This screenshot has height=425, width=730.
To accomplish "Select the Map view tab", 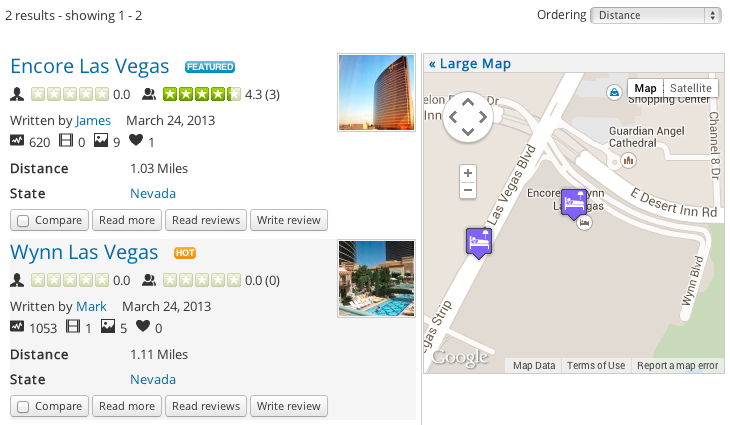I will (645, 88).
